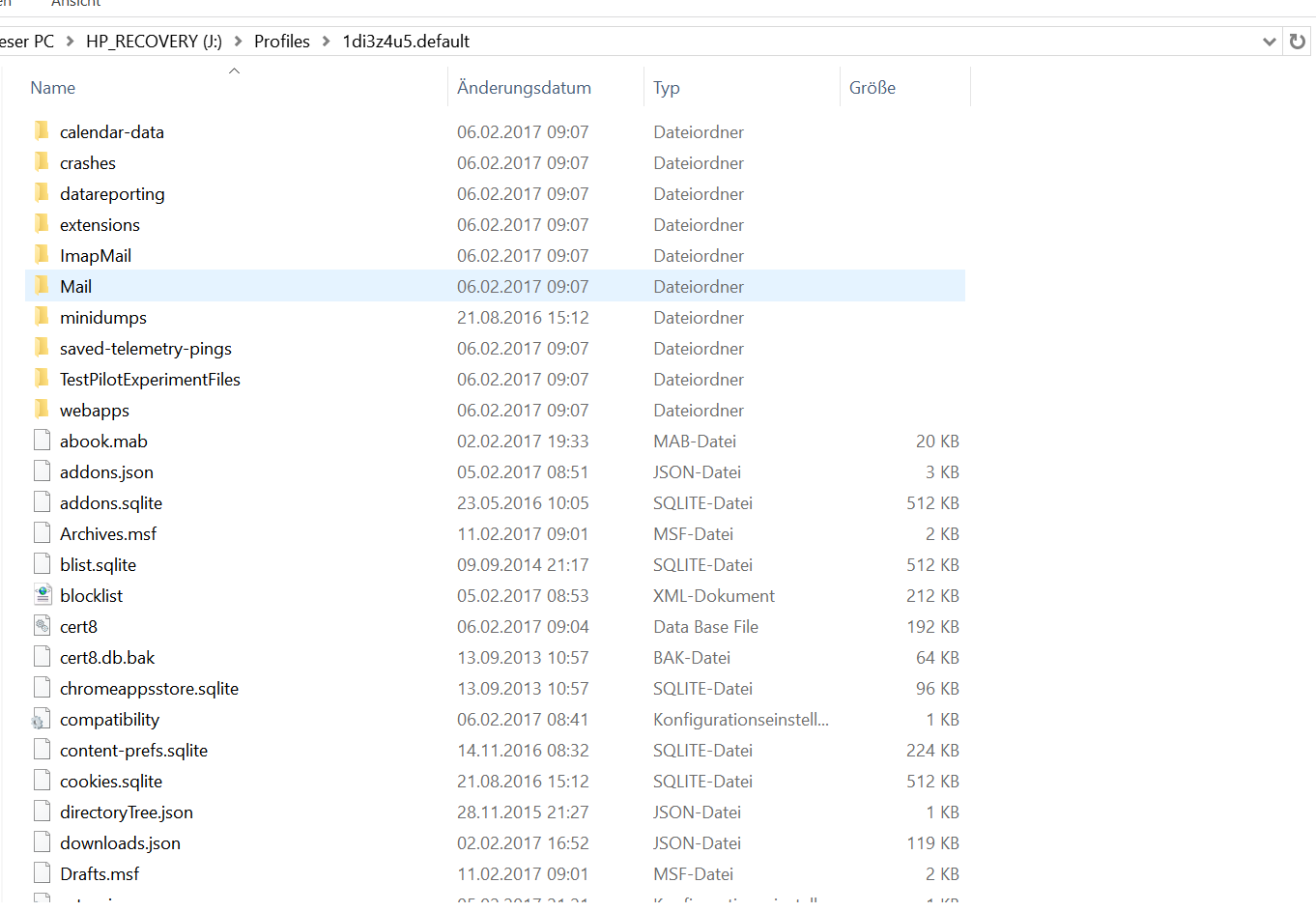Click the abook.mab file icon
1316x912 pixels.
pos(42,441)
